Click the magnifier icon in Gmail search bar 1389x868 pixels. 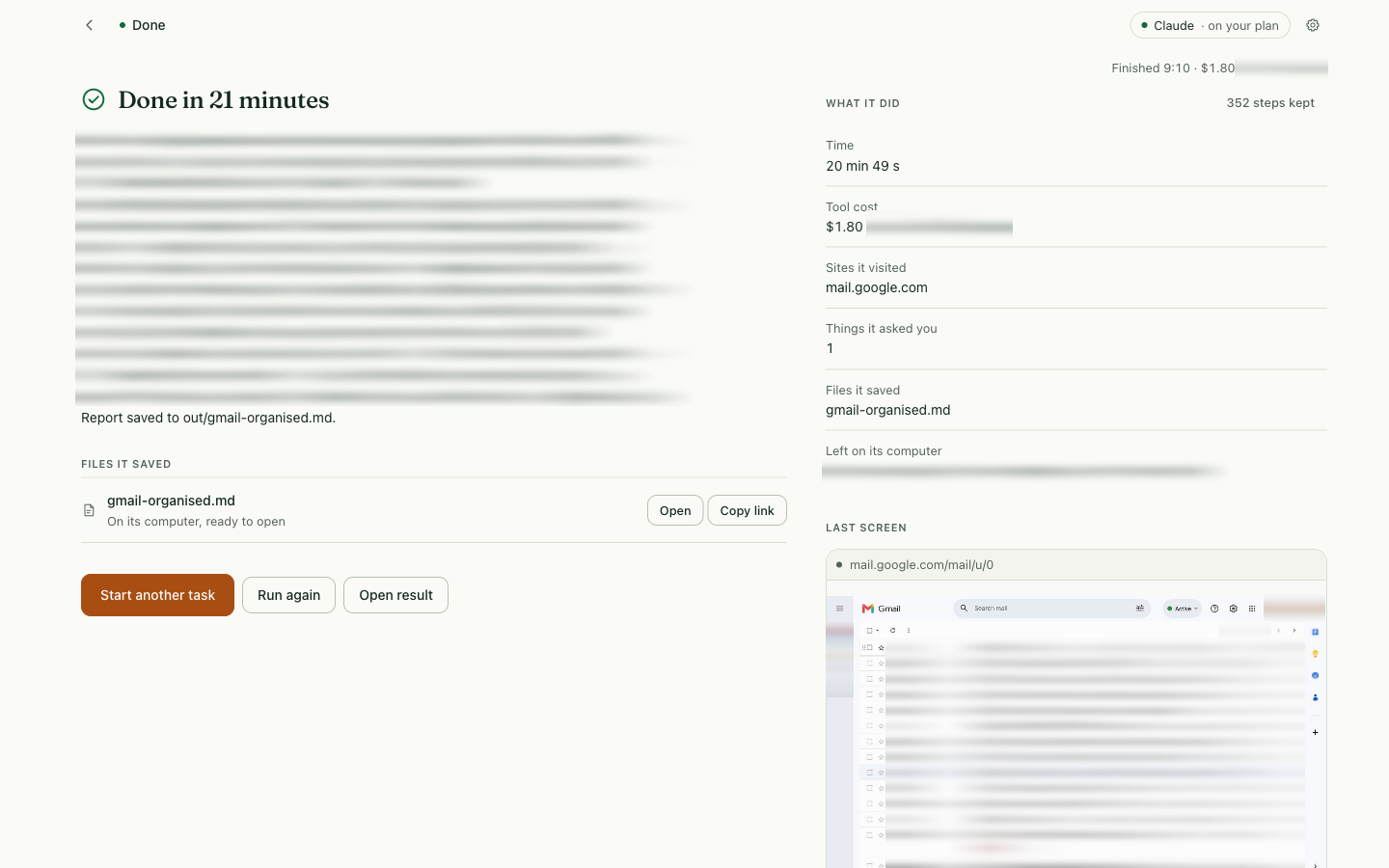(964, 609)
